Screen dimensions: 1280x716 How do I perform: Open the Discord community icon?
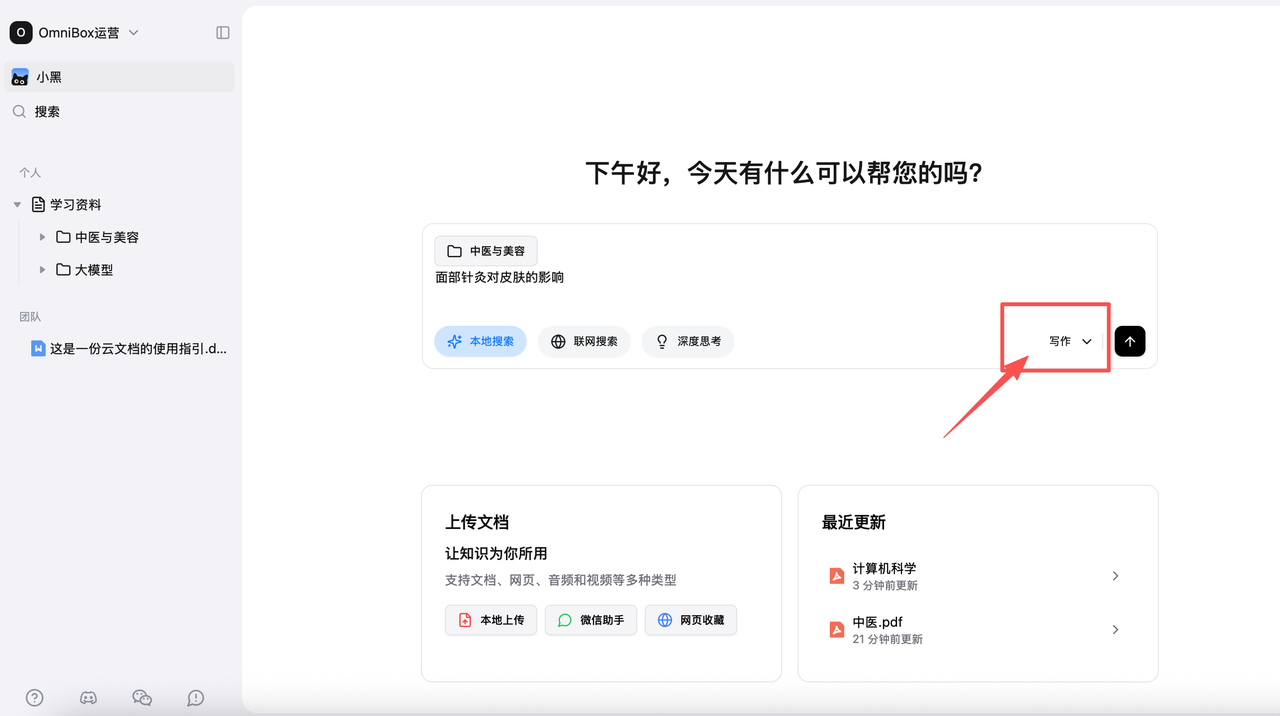(88, 698)
